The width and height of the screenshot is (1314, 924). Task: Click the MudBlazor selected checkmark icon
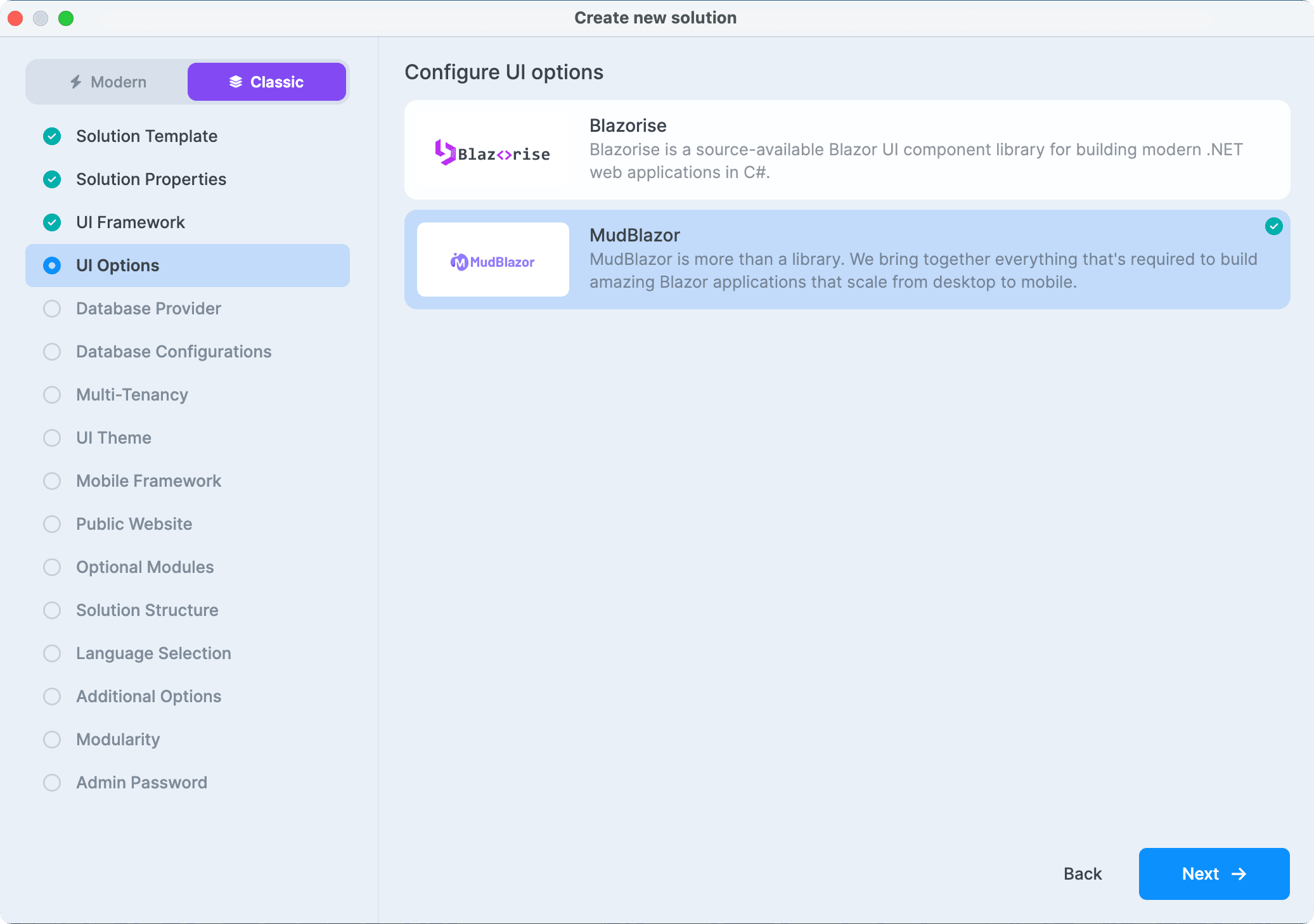[x=1274, y=226]
